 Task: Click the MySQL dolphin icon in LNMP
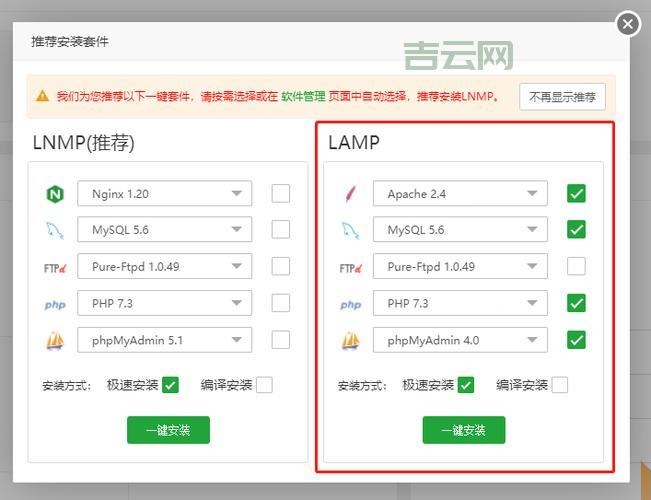(x=55, y=230)
